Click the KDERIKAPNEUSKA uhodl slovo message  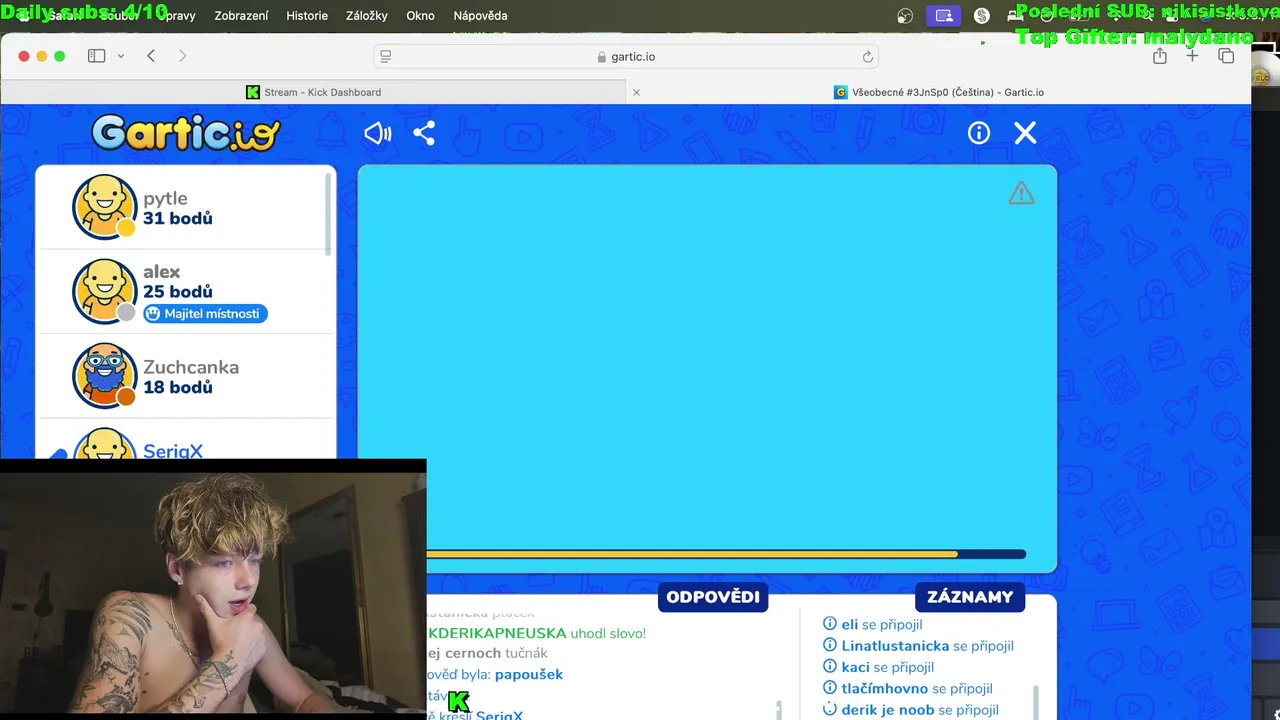537,633
